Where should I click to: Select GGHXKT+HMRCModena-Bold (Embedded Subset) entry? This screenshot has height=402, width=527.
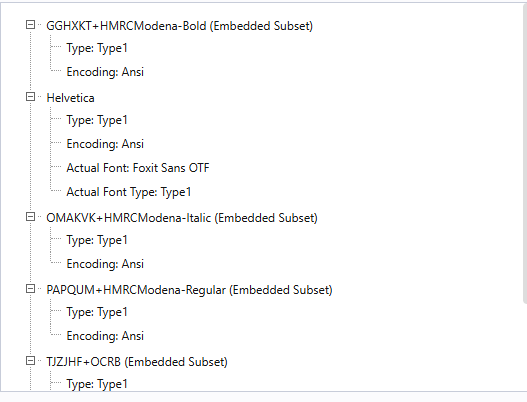(179, 26)
